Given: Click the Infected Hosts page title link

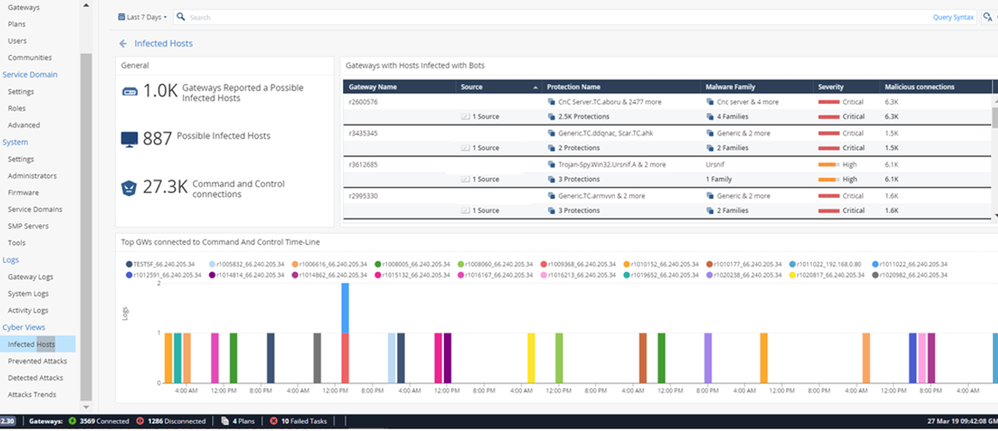Looking at the screenshot, I should 163,44.
